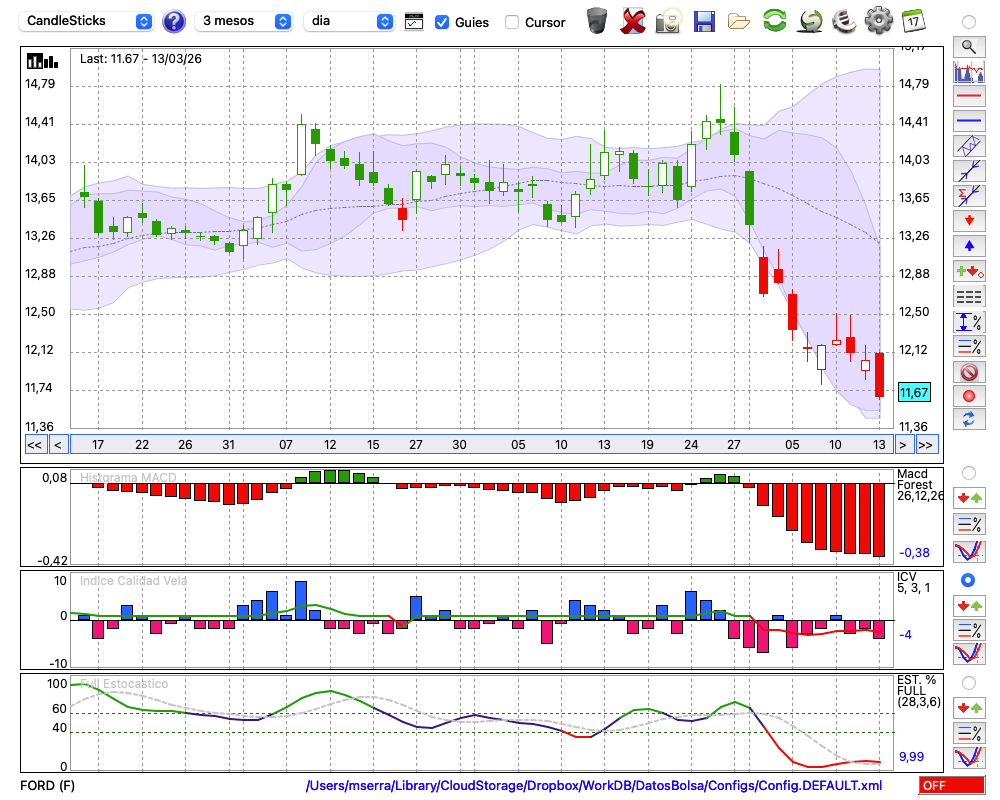The width and height of the screenshot is (1000, 800).
Task: Click the Config.DEFAULT.xml file path link
Action: click(593, 786)
